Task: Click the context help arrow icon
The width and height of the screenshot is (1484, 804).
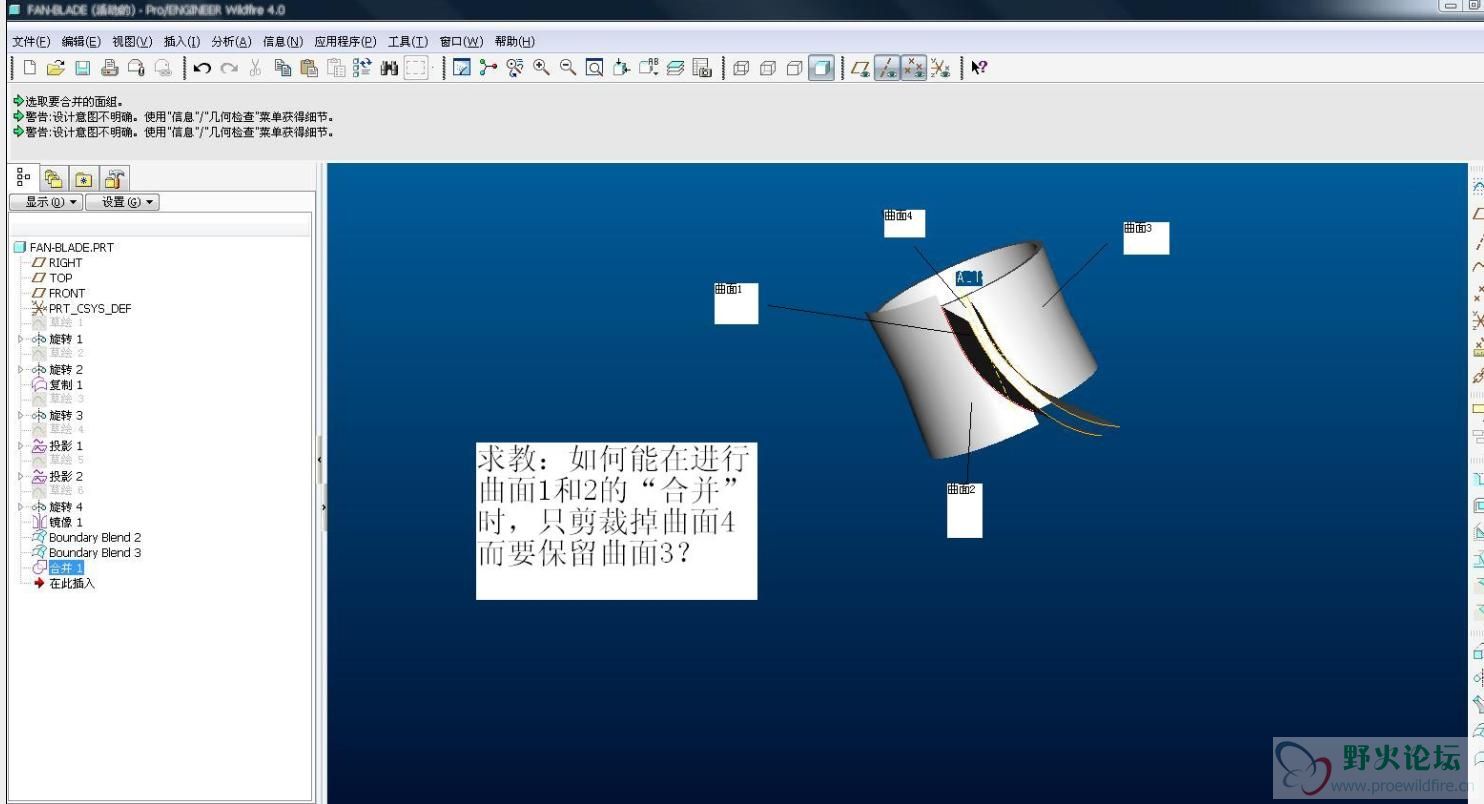Action: (979, 68)
